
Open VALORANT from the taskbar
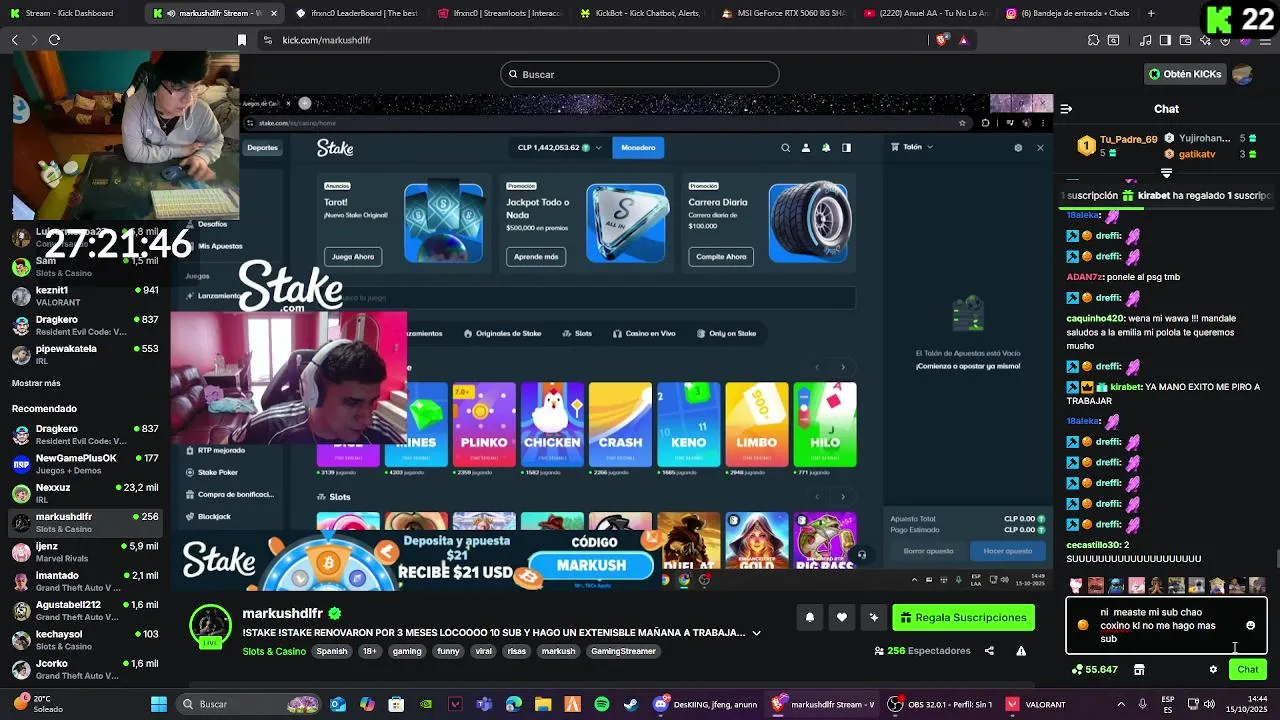[x=1034, y=704]
